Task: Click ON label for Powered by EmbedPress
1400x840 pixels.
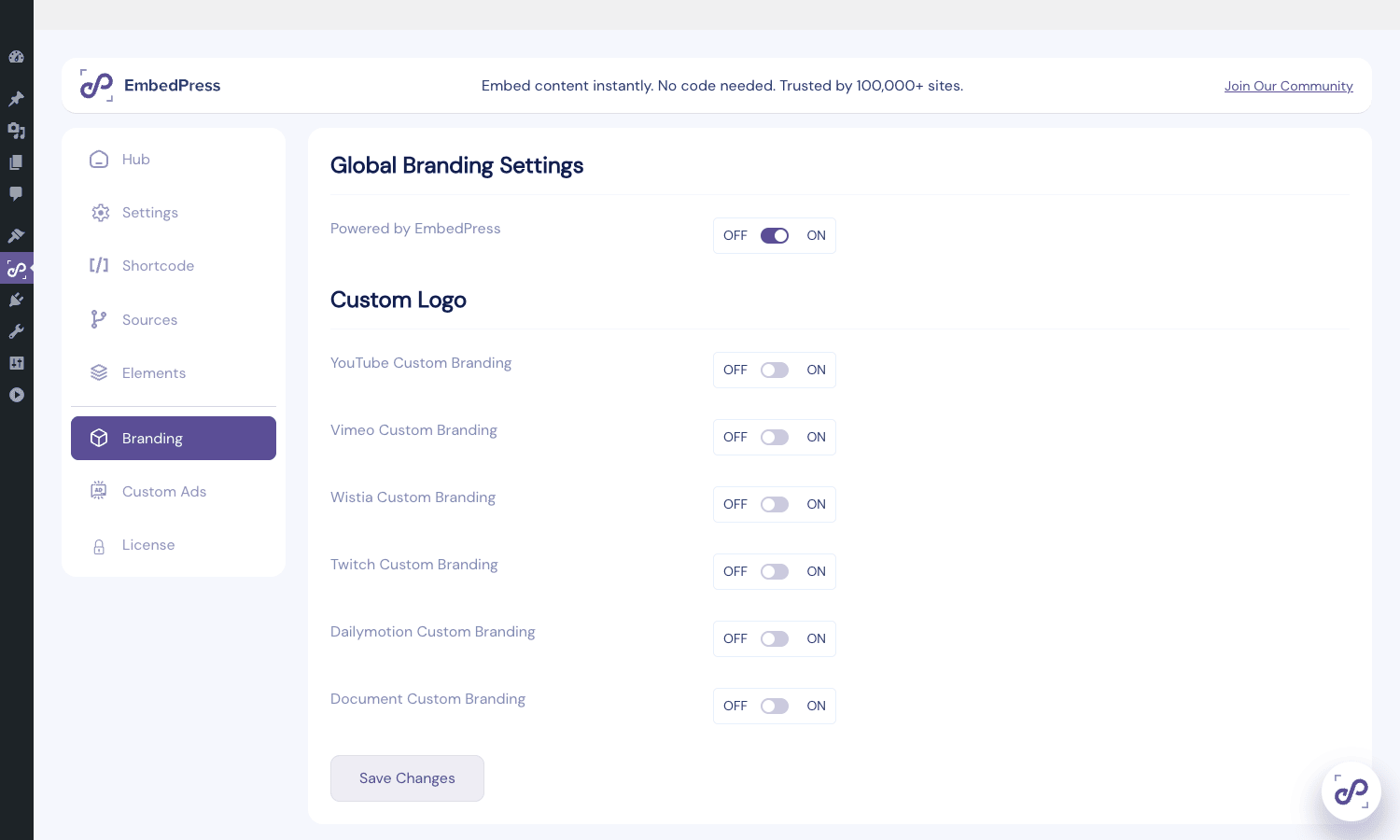Action: 817,235
